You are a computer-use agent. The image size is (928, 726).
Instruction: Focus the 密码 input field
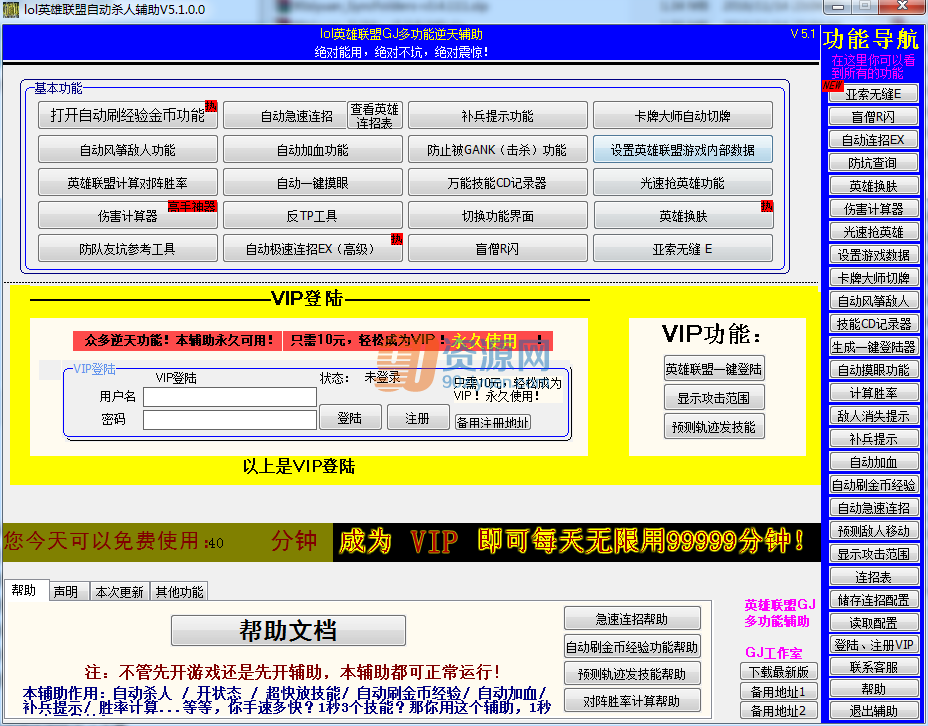230,420
